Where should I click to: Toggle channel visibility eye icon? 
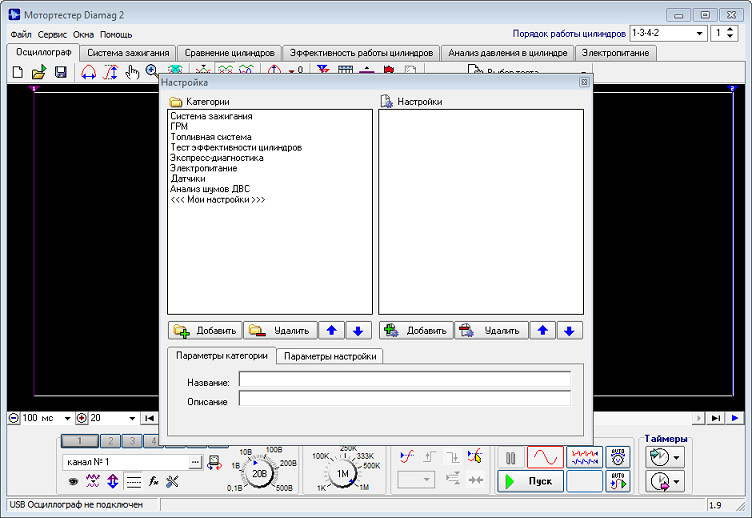[73, 481]
